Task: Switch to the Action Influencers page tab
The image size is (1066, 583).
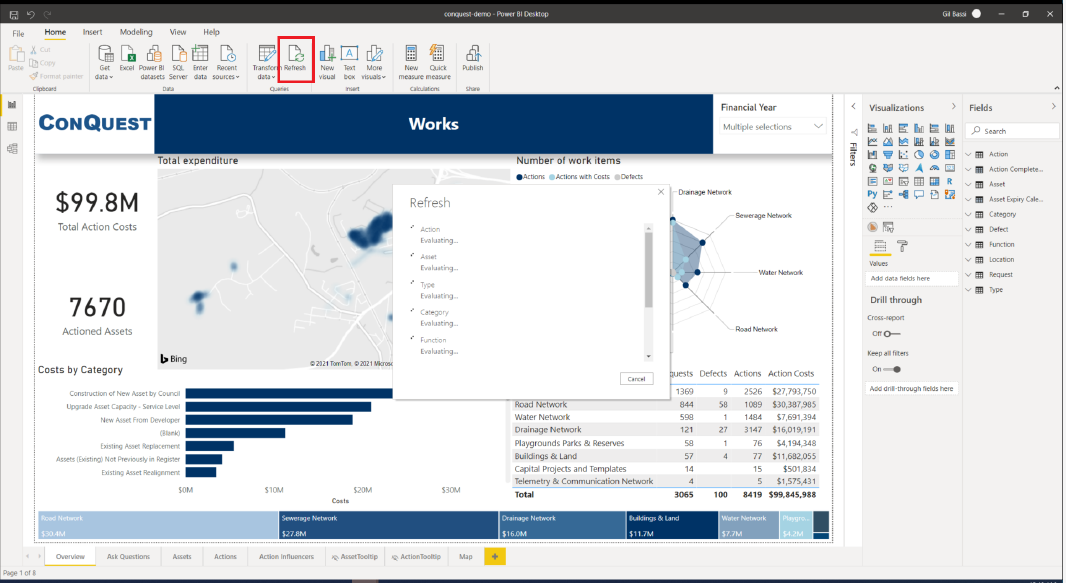Action: (286, 556)
